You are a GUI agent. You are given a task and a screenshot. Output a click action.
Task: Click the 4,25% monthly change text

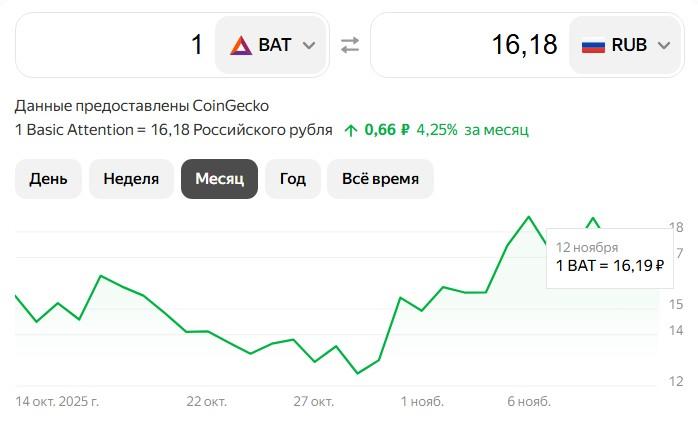[437, 130]
